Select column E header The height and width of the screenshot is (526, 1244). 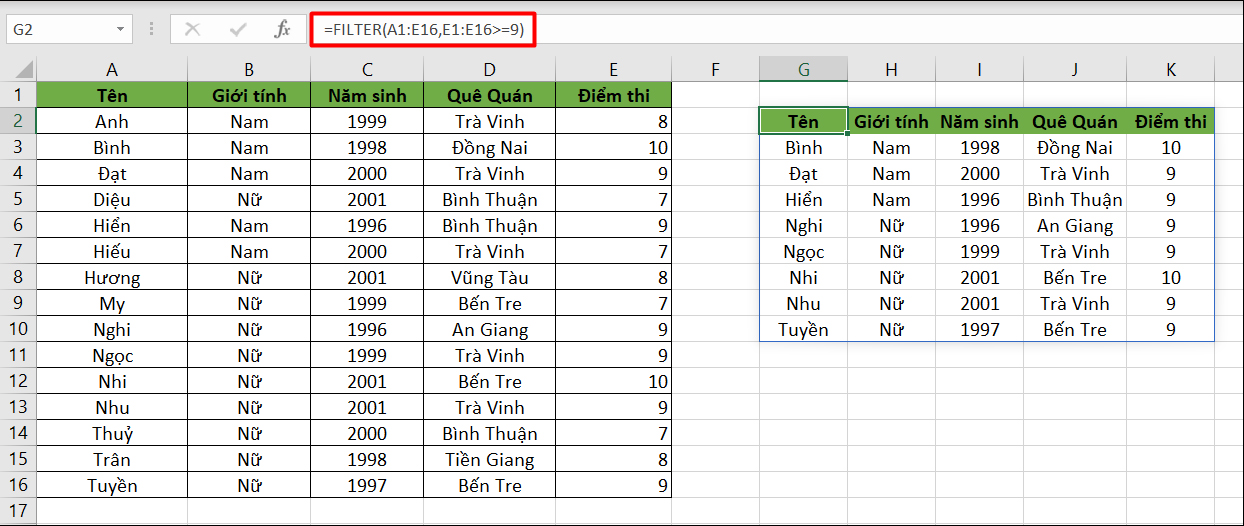613,69
